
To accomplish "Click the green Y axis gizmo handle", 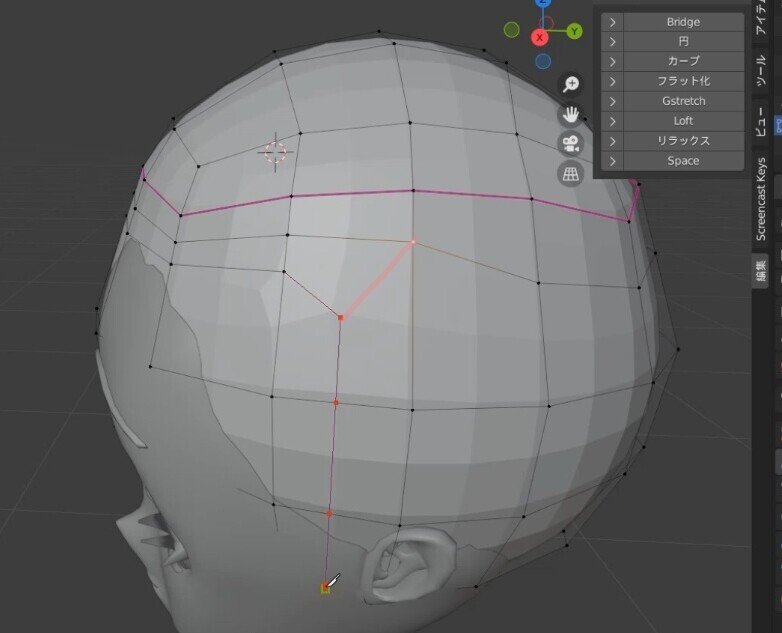I will (x=575, y=31).
